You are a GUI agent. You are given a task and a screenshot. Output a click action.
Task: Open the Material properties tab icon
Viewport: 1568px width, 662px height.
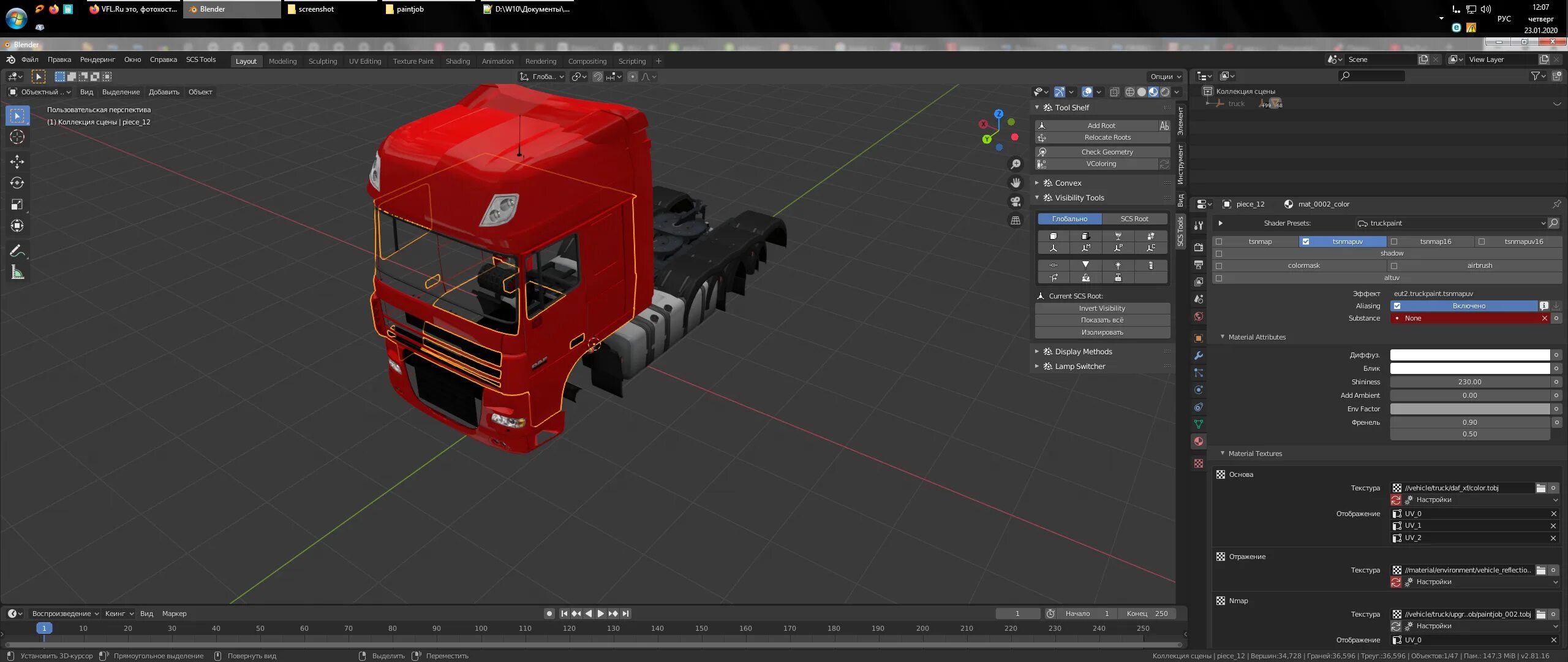[x=1199, y=441]
